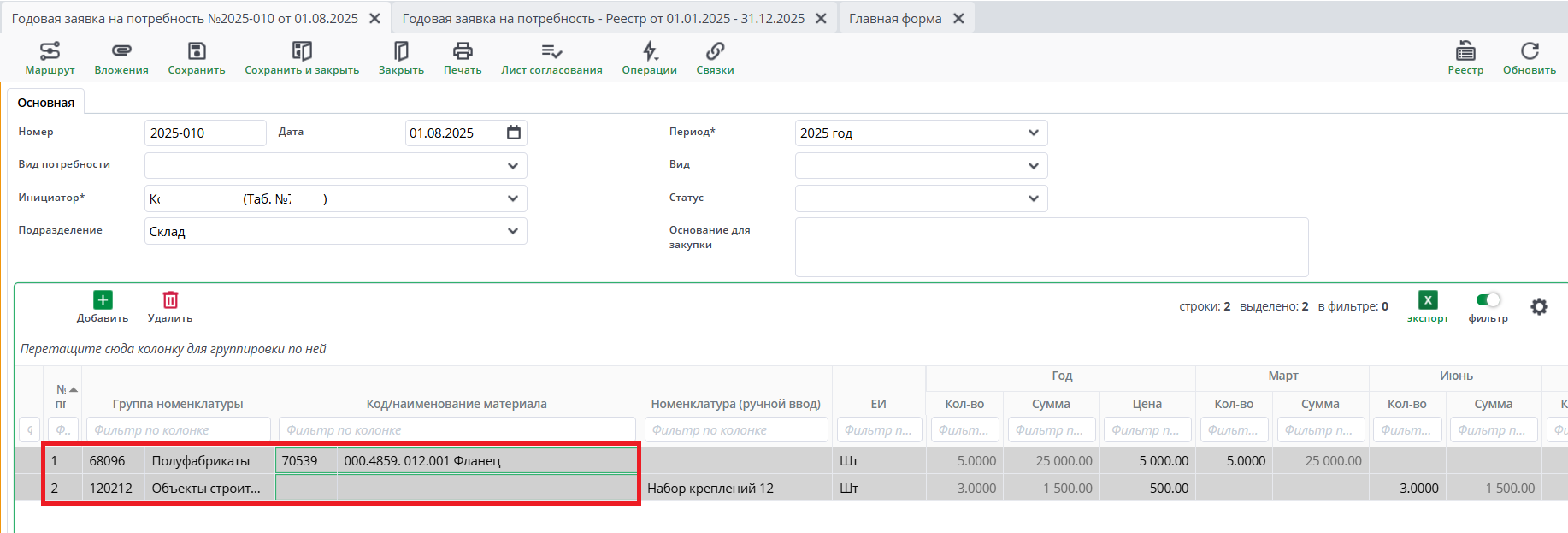Screen dimensions: 1568x533
Task: Click the Обновить refresh icon
Action: [x=1530, y=52]
